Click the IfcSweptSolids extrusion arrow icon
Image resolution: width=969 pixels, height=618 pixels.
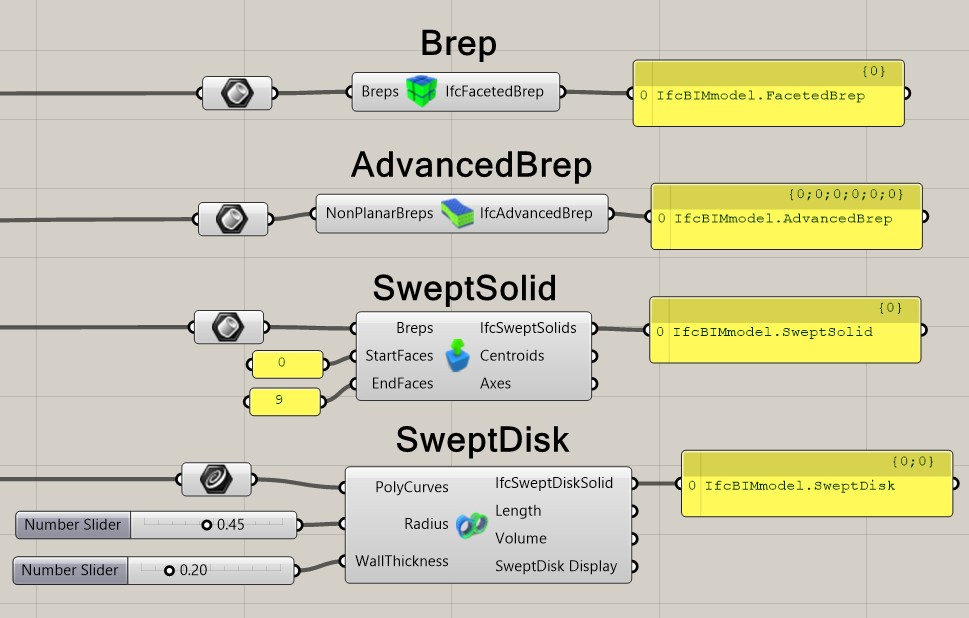[457, 356]
